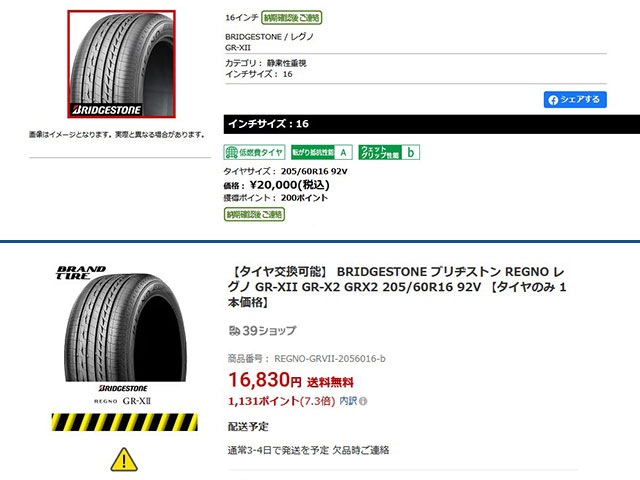Click the yellow-black hazard stripe banner

coord(124,422)
